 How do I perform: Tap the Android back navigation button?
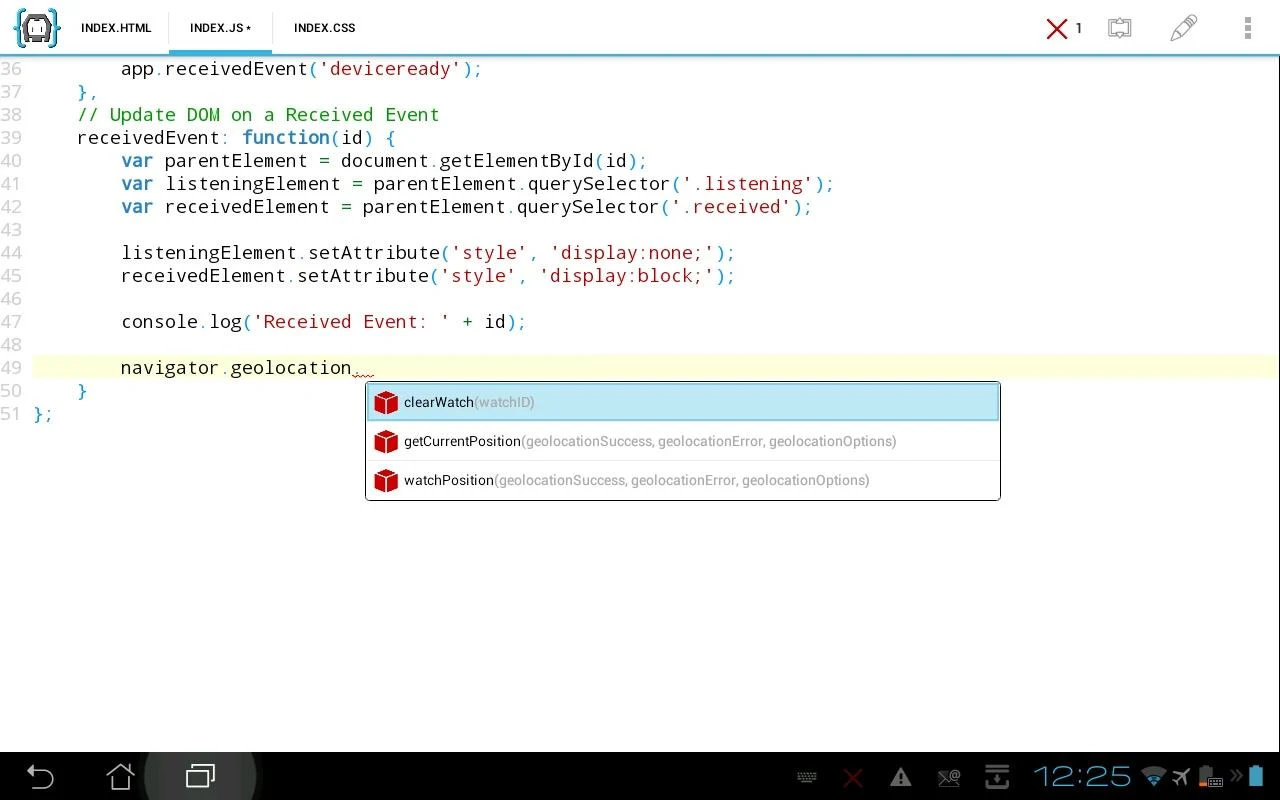click(40, 776)
